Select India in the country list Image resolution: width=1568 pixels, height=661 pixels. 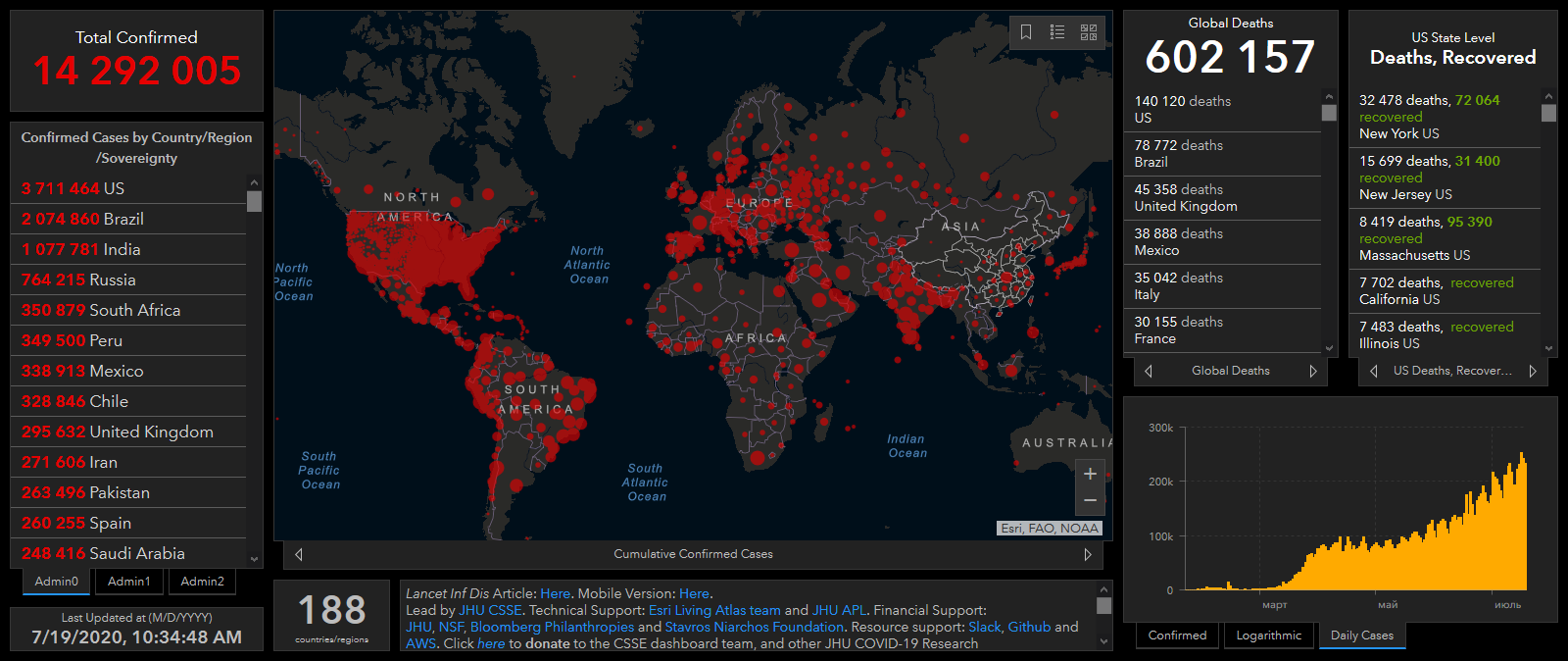point(128,249)
